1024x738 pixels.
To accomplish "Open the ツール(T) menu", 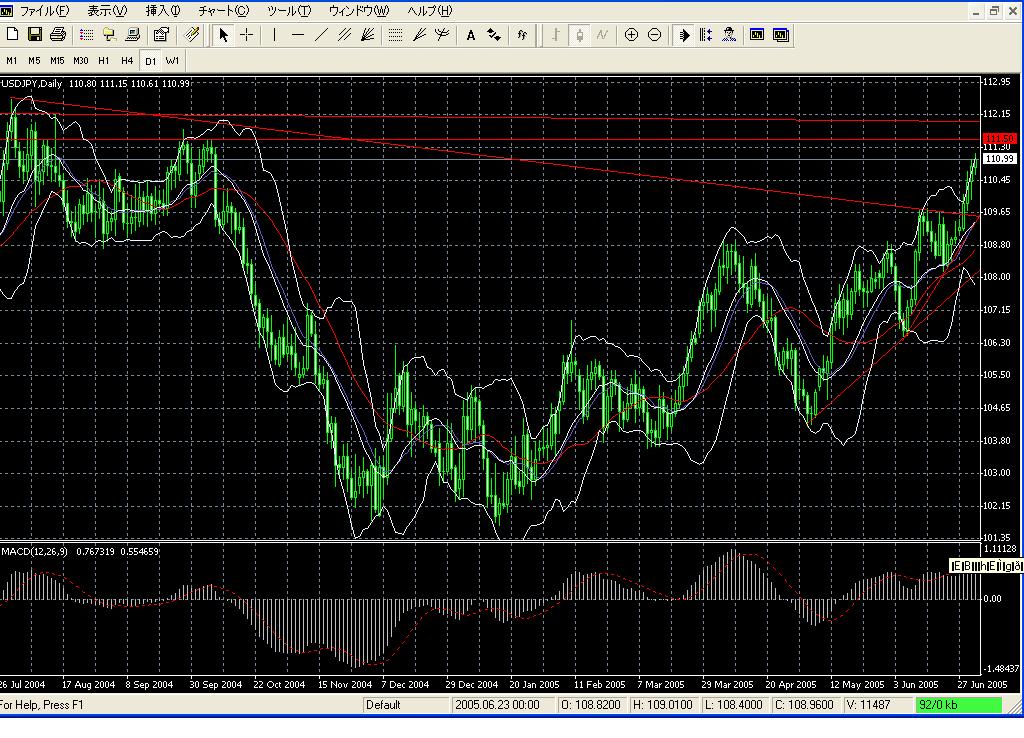I will [x=289, y=11].
